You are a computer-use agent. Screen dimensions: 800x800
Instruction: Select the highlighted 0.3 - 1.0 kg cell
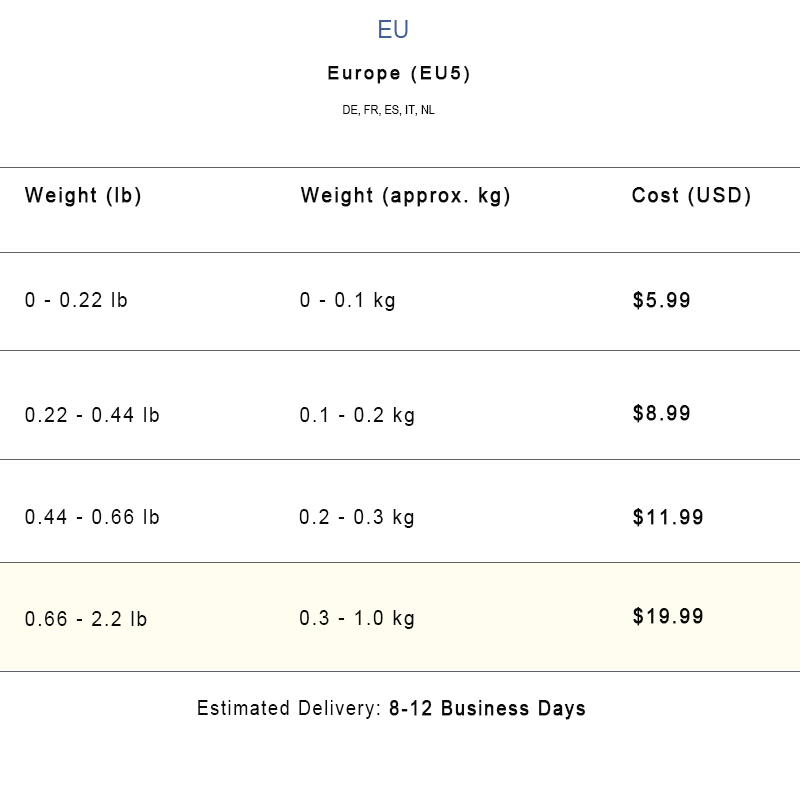pos(357,618)
